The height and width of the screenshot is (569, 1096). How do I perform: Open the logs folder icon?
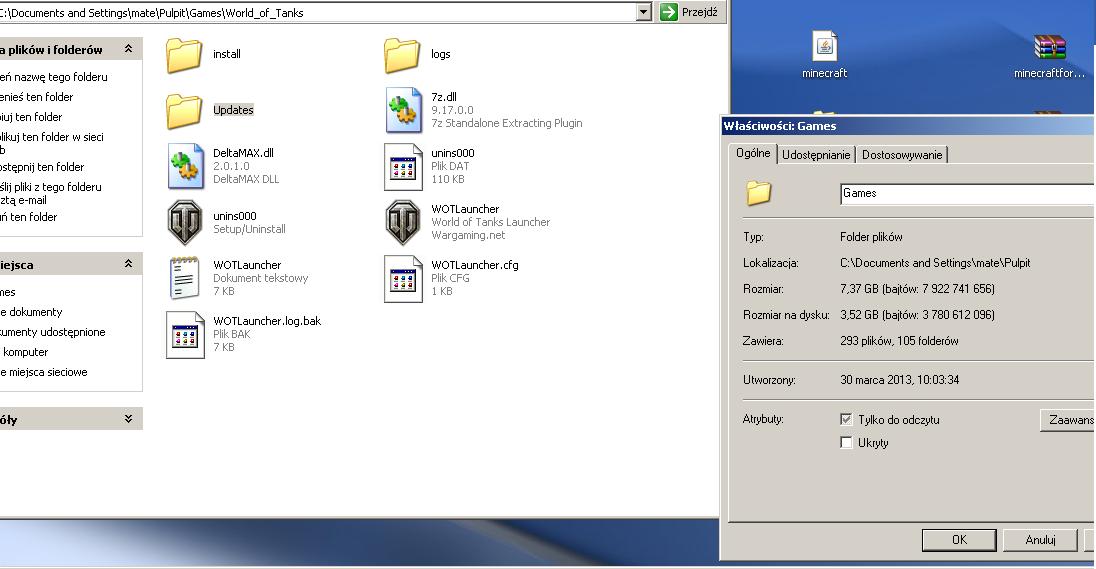click(402, 55)
